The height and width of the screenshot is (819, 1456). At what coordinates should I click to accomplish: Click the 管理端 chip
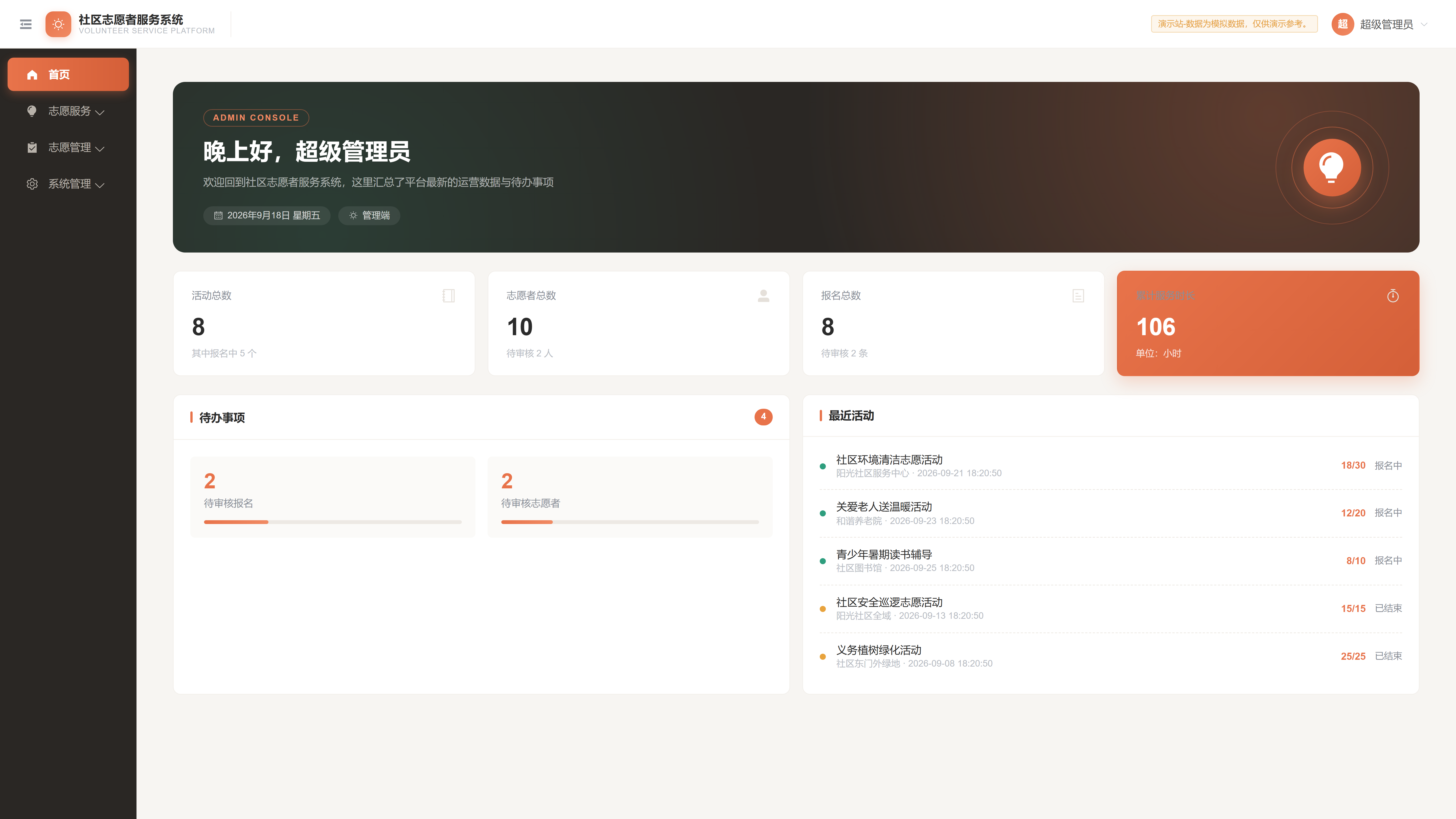click(x=369, y=215)
